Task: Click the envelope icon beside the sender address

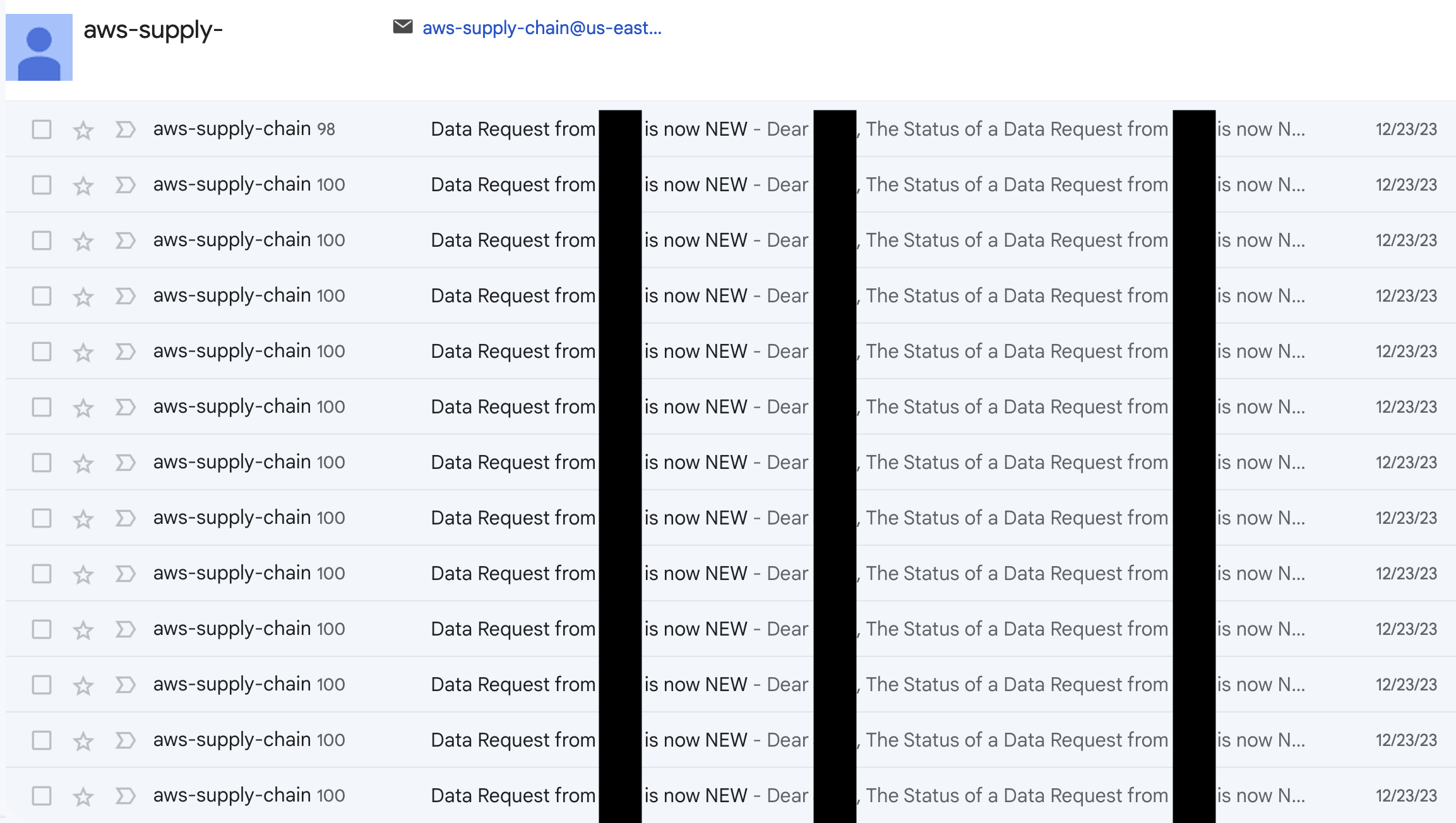Action: [x=403, y=27]
